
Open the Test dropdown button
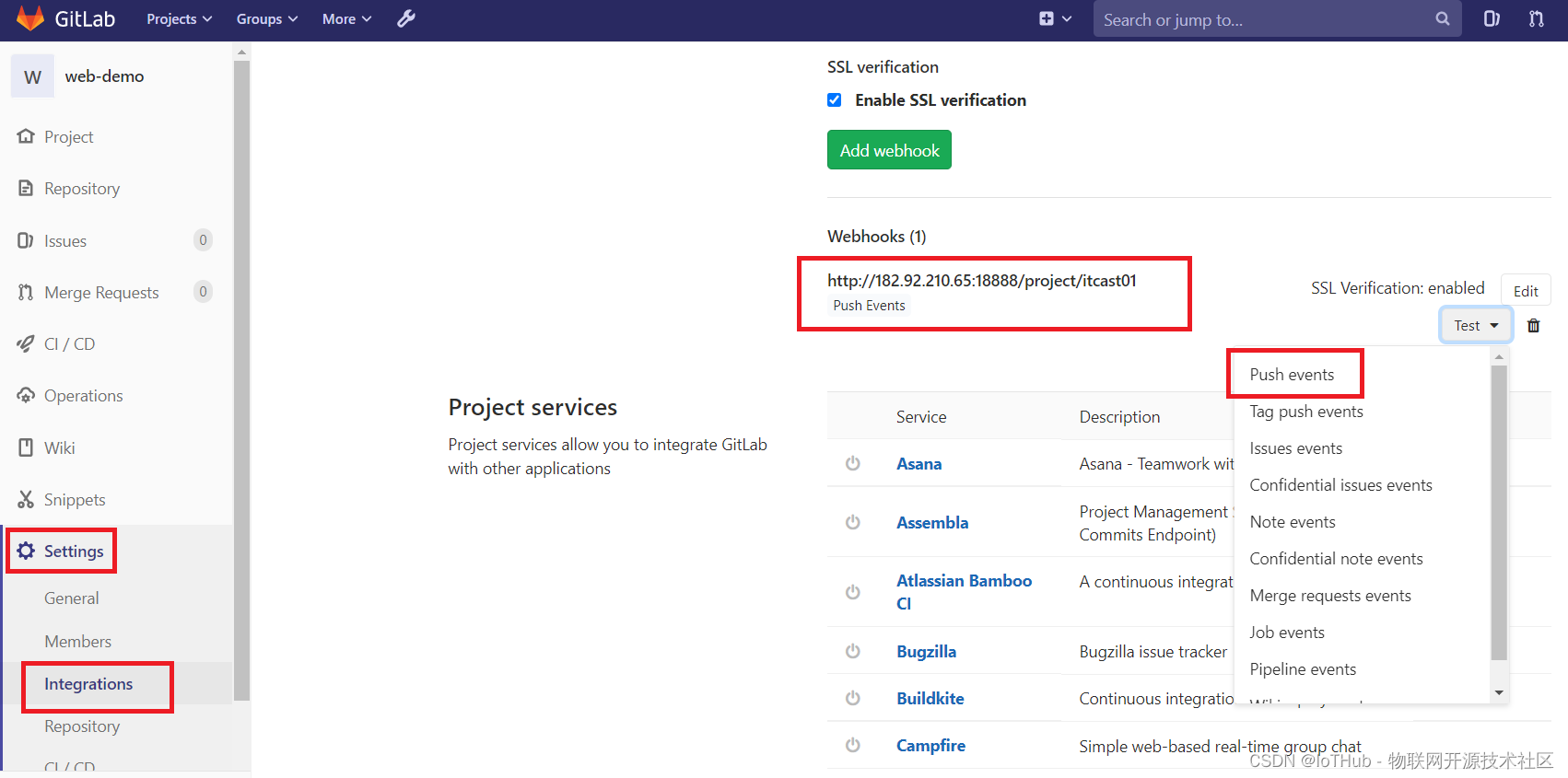[x=1476, y=325]
